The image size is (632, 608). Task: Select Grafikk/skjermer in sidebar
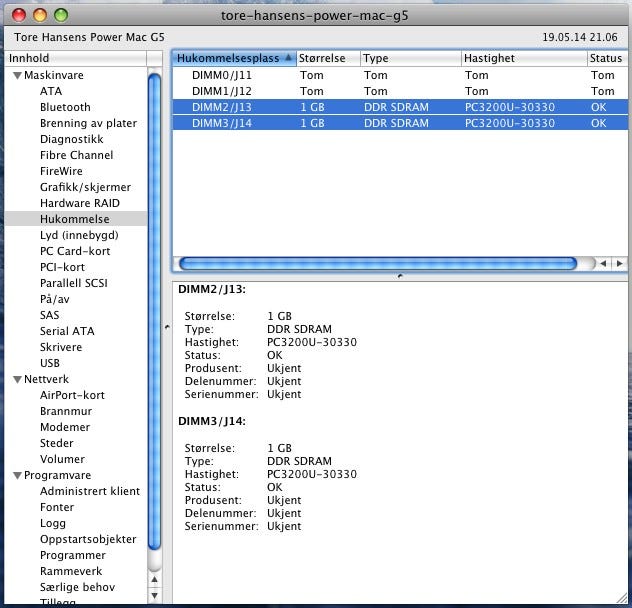pyautogui.click(x=85, y=187)
